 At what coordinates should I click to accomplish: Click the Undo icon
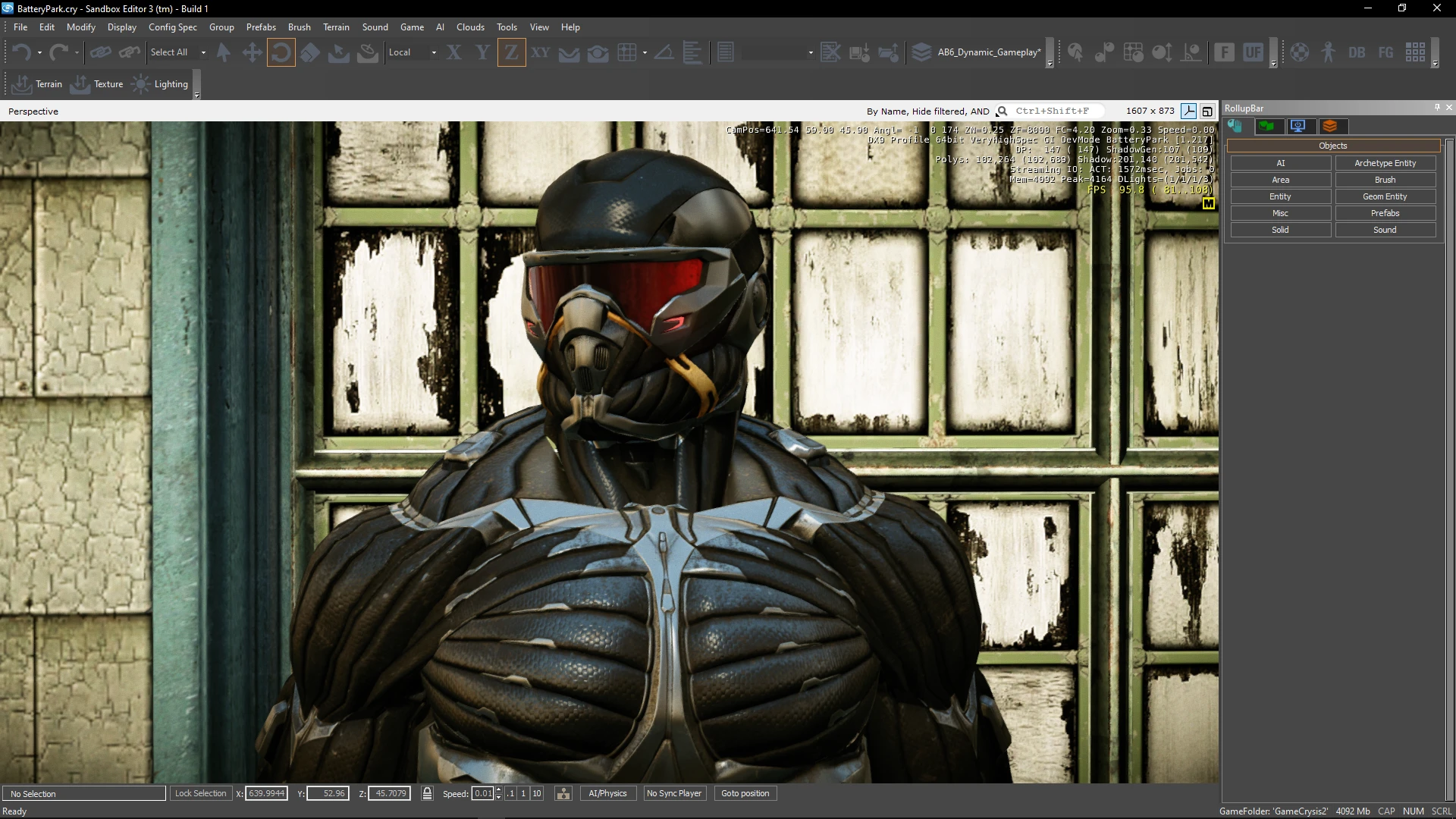(20, 52)
